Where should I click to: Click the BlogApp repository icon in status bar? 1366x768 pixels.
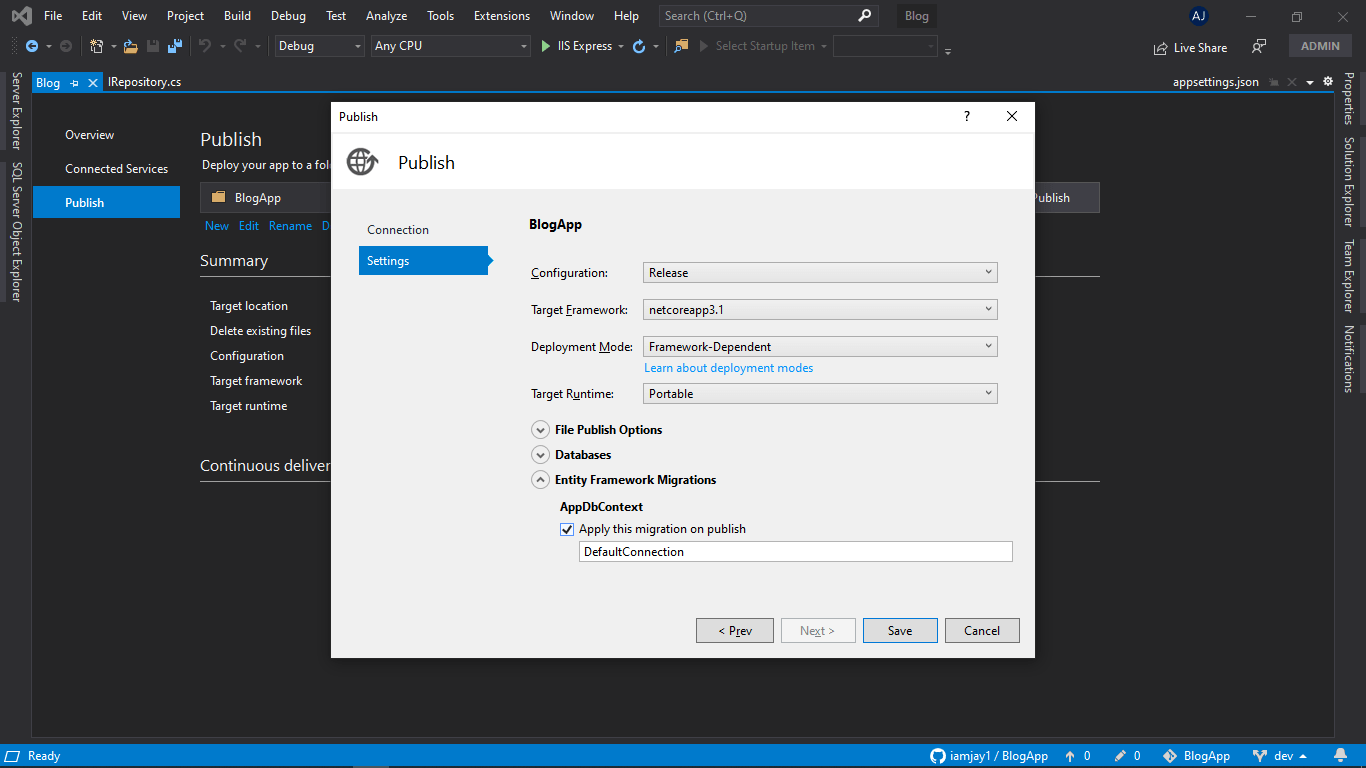coord(1170,756)
